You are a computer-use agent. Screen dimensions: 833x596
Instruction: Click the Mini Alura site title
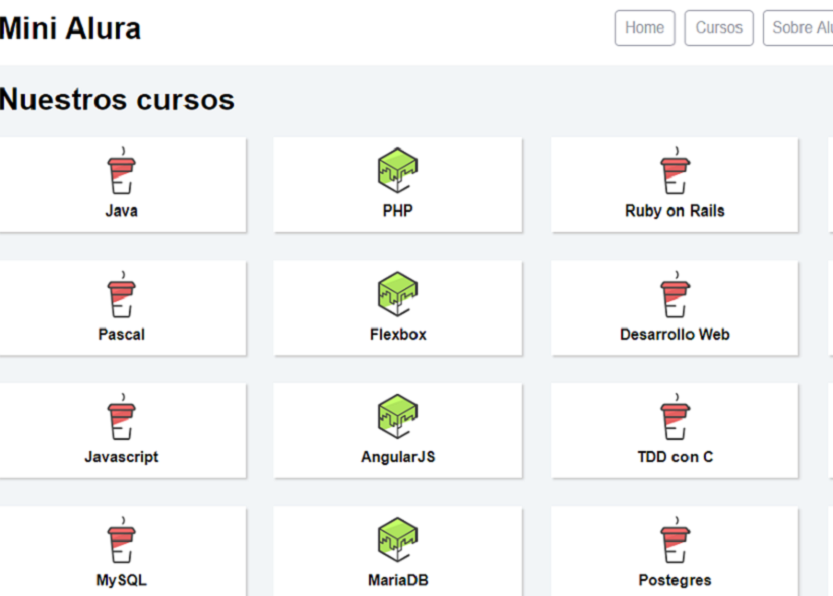coord(70,29)
